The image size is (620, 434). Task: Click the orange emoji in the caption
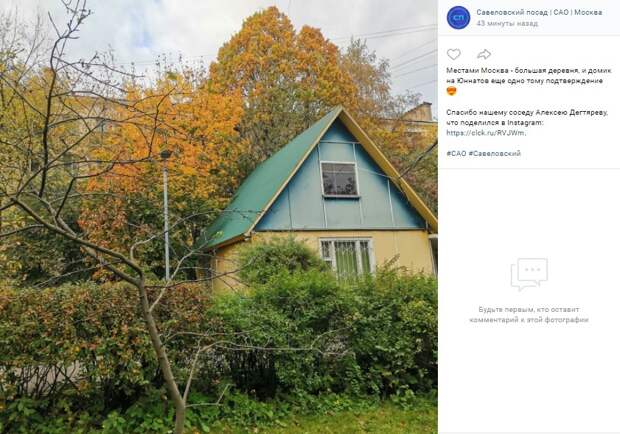point(451,91)
